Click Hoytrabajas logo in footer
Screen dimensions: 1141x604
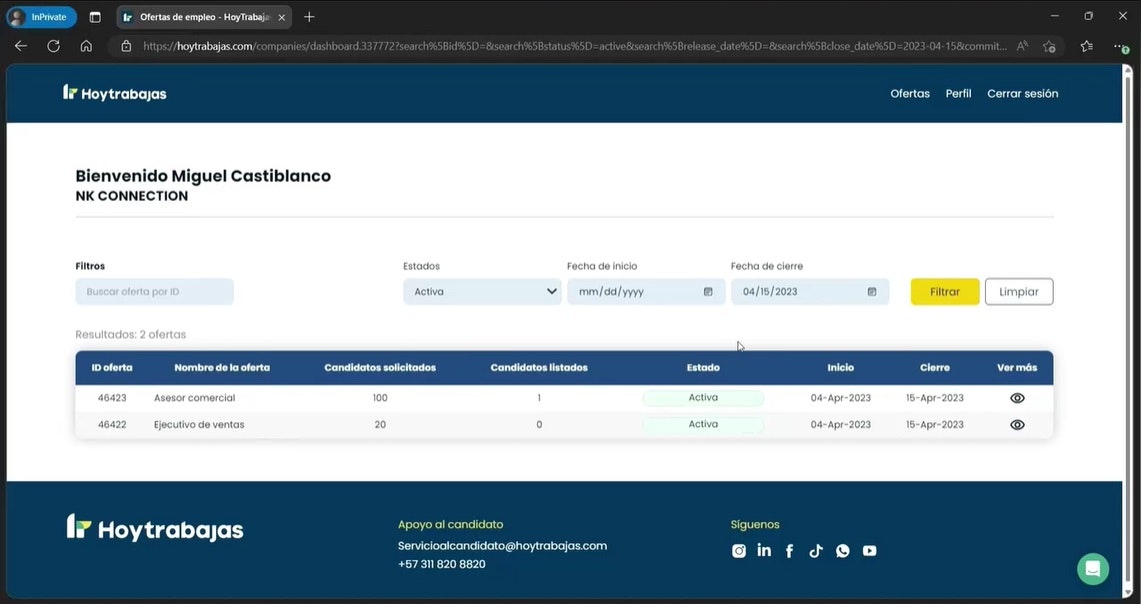coord(155,528)
